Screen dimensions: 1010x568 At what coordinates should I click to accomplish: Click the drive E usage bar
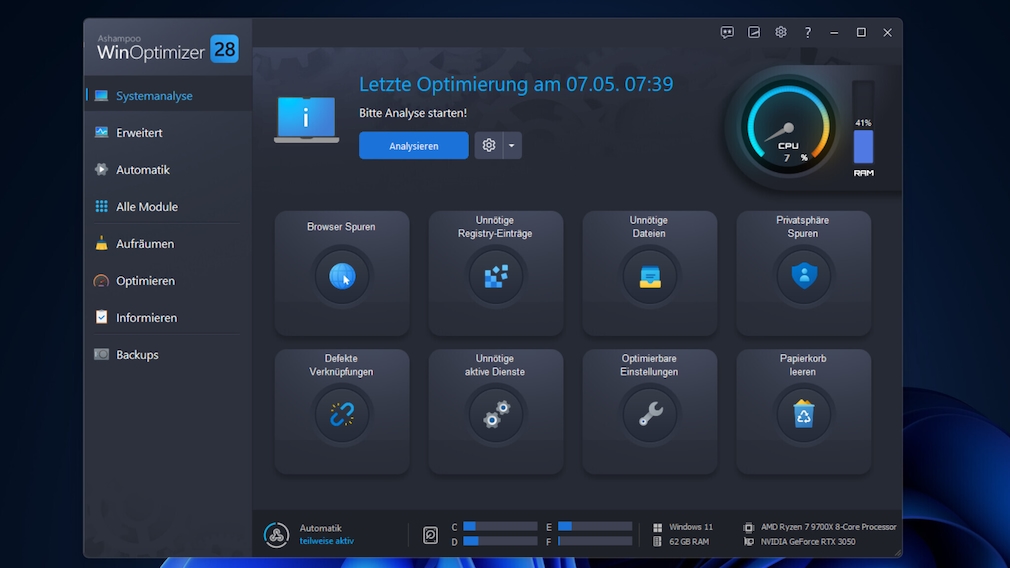click(595, 526)
